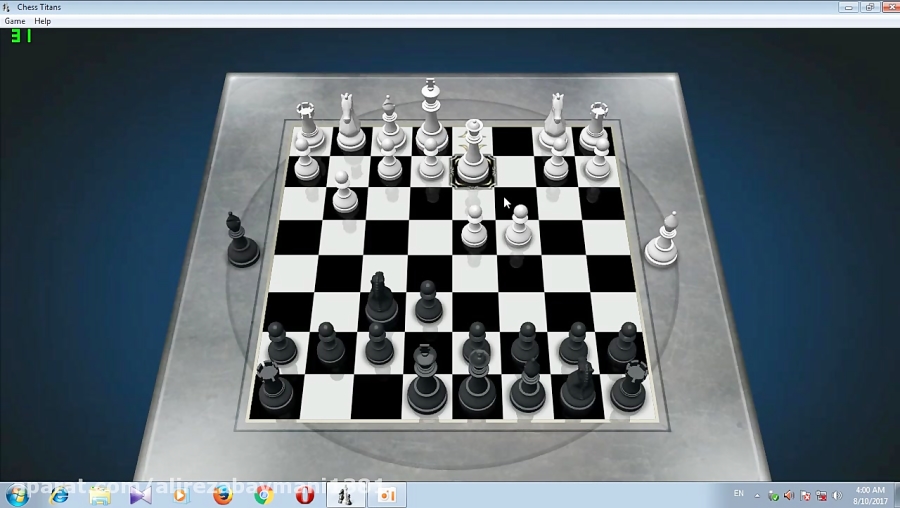Click the marked square the queen vacated
This screenshot has width=900, height=508.
[x=471, y=140]
